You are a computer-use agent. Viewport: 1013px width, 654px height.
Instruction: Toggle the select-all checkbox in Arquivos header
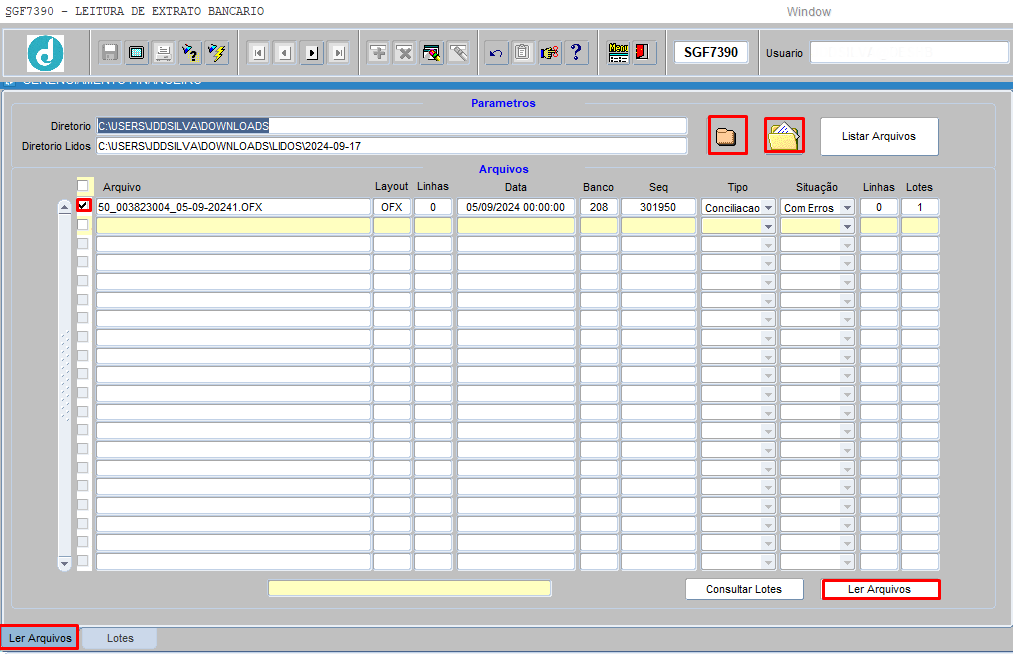point(83,186)
